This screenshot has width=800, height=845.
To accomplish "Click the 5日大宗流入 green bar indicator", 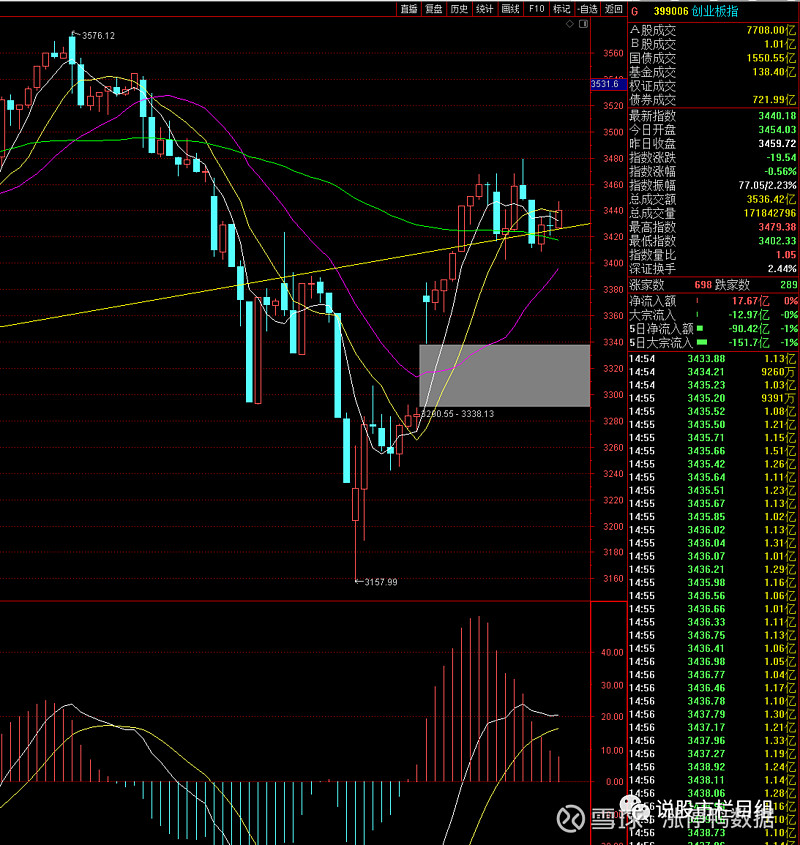I will [702, 343].
